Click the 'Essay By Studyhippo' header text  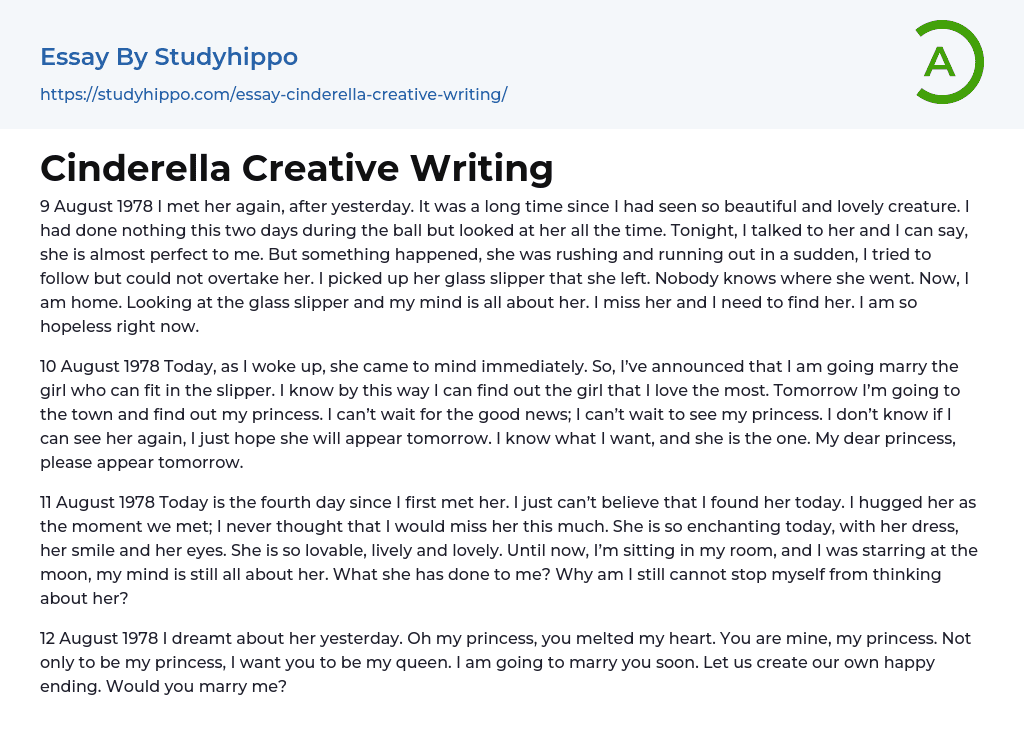pyautogui.click(x=169, y=57)
